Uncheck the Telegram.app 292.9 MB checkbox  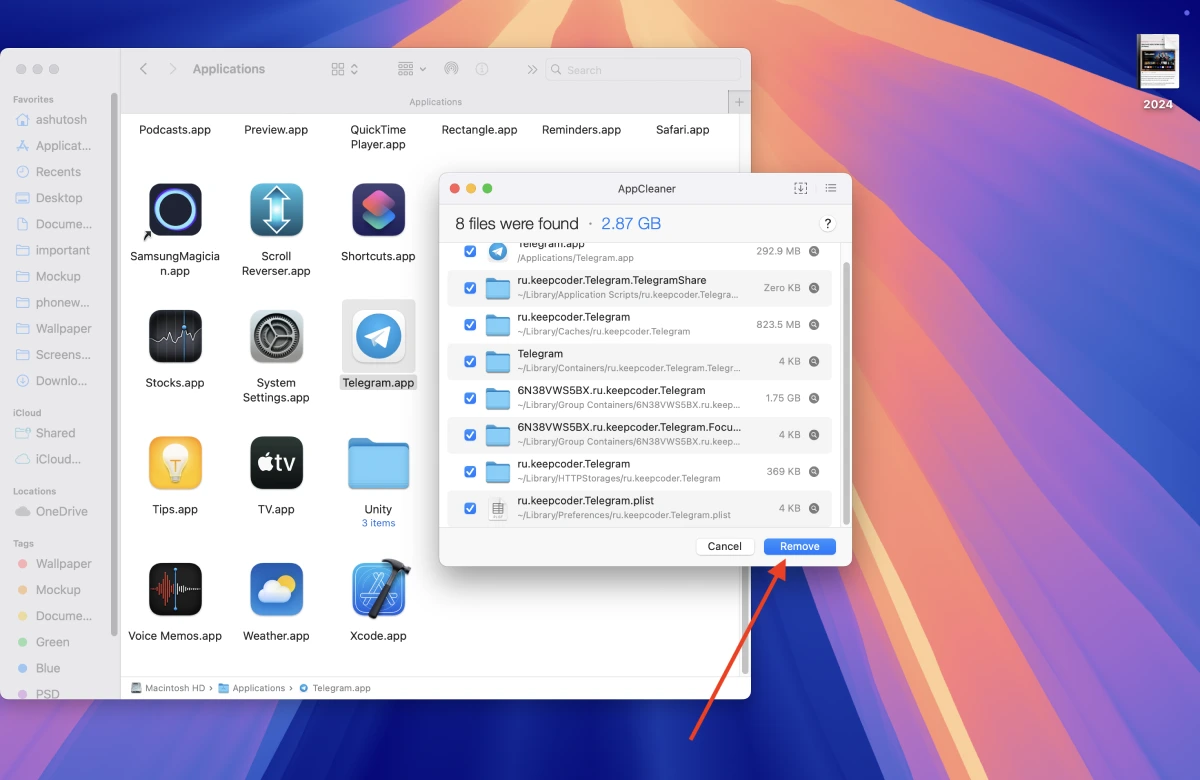tap(470, 251)
